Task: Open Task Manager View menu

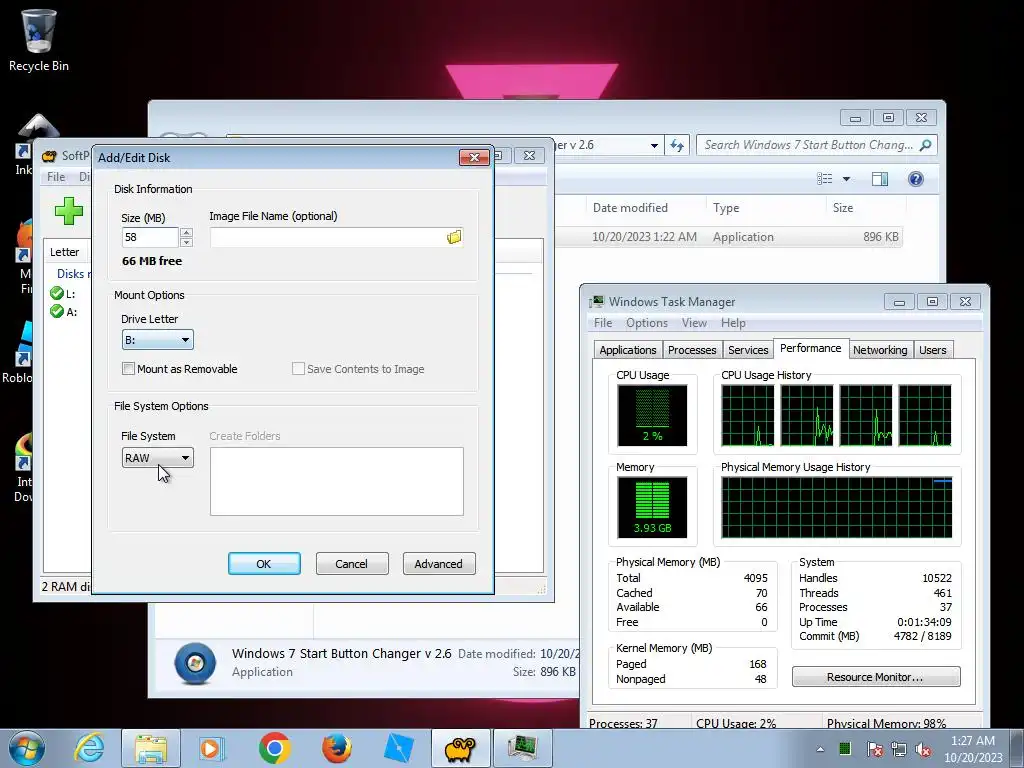Action: (x=694, y=323)
